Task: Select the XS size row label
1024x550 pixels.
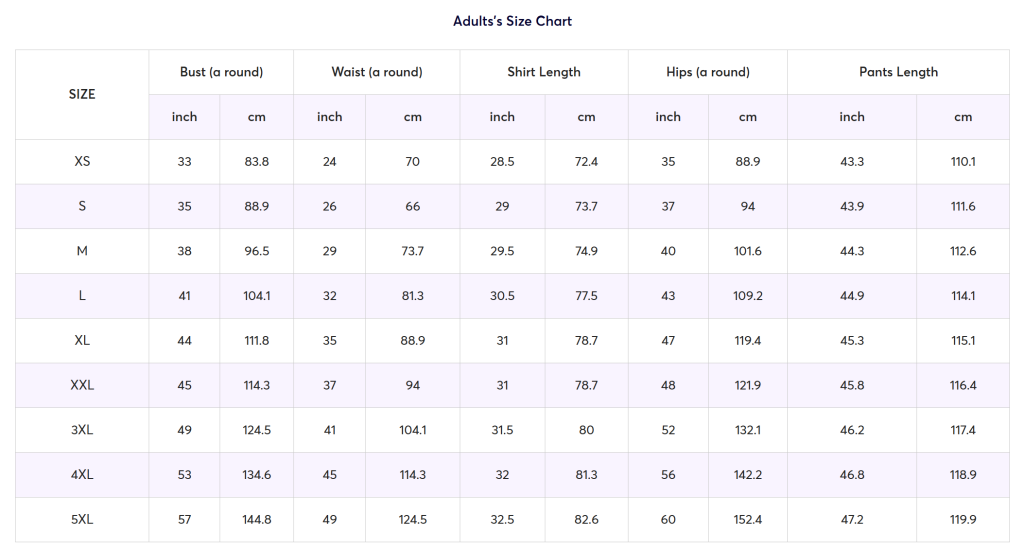Action: (x=82, y=161)
